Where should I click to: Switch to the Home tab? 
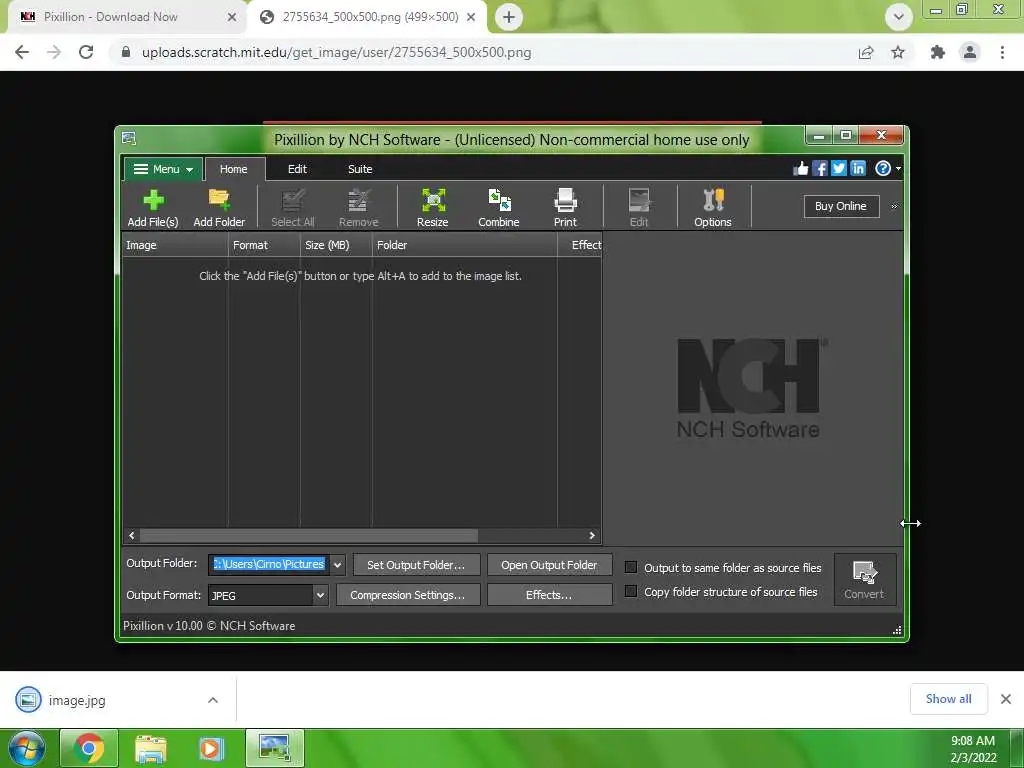point(234,169)
